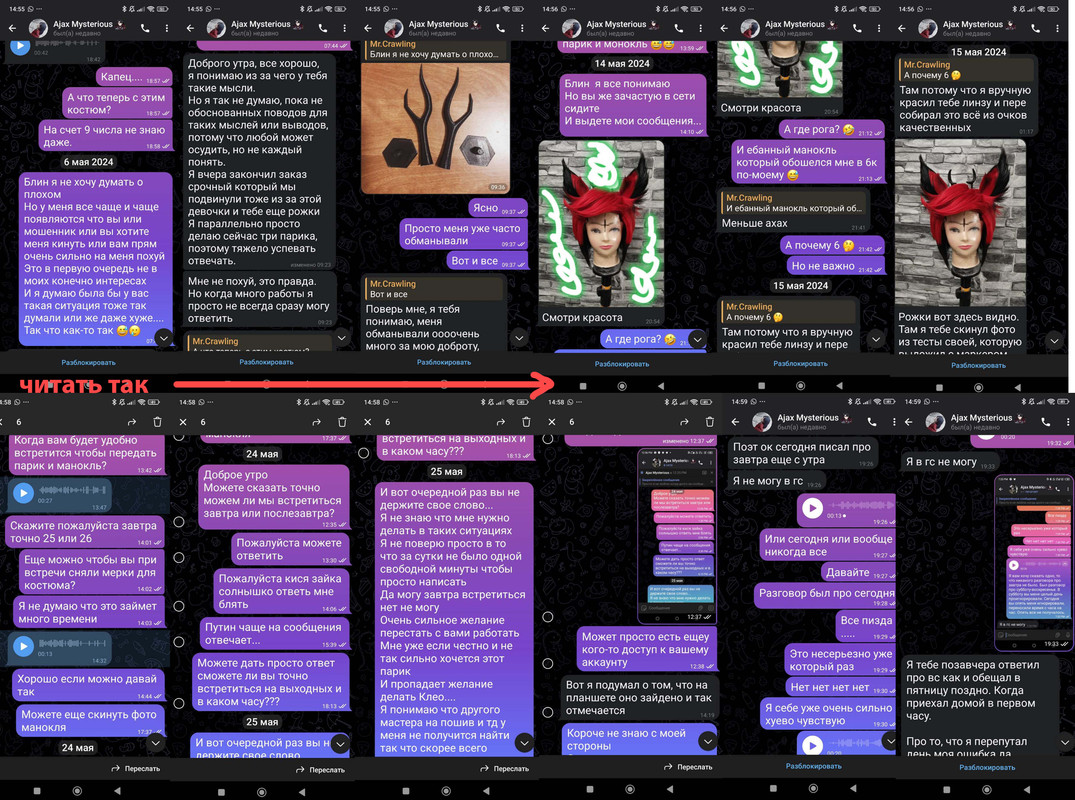Переслать button under 'Путин чаще' panel

click(320, 770)
